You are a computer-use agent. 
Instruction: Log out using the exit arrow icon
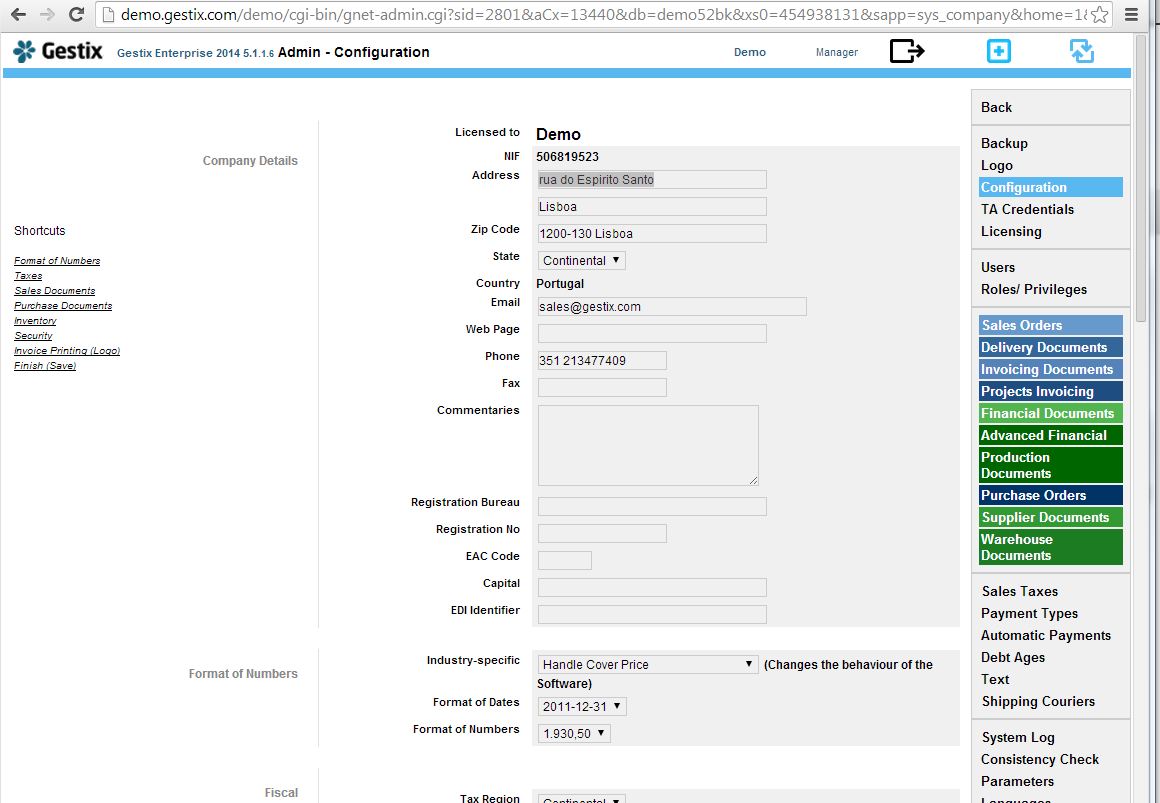pos(907,51)
